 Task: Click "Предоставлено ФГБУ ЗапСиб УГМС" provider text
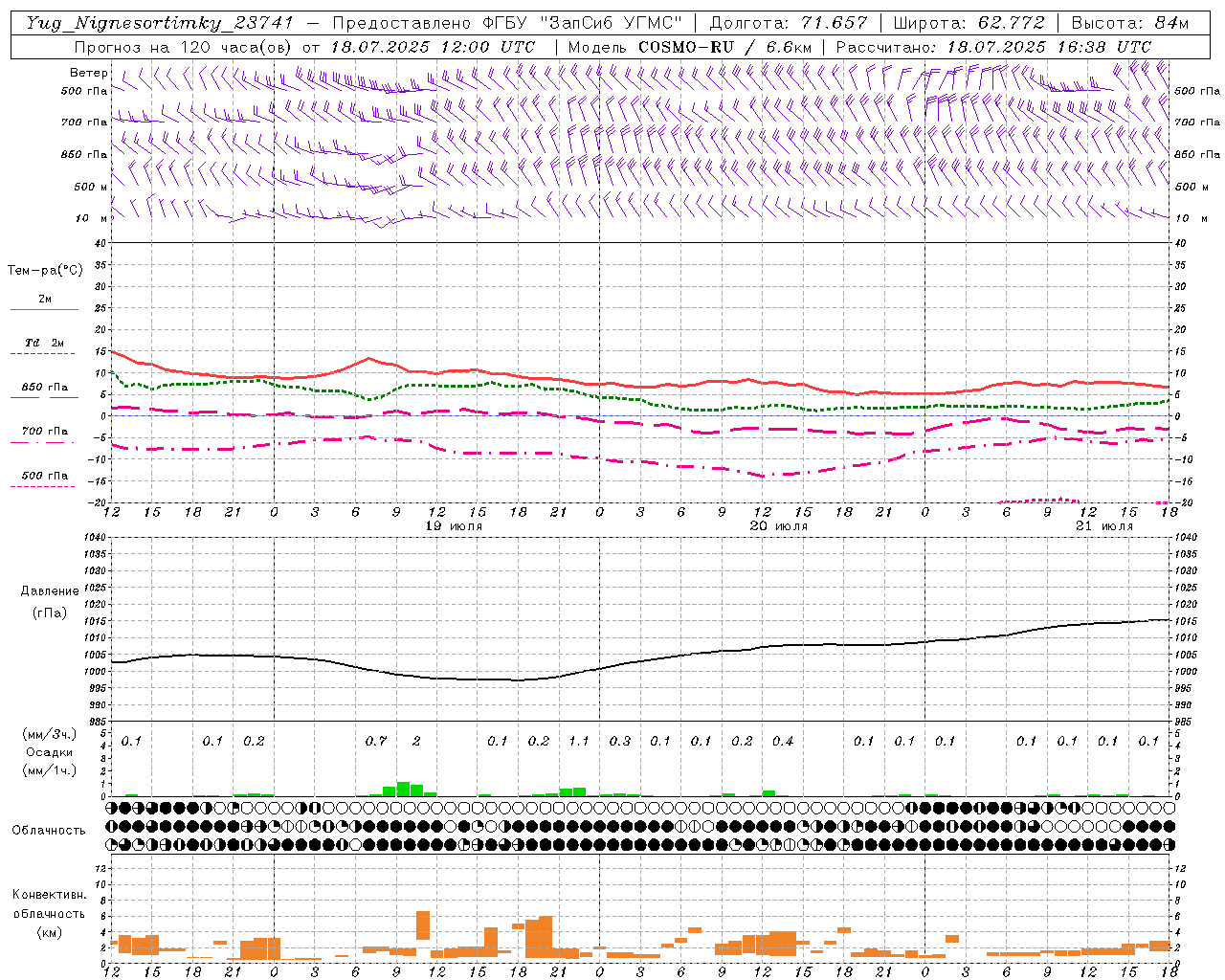(507, 23)
